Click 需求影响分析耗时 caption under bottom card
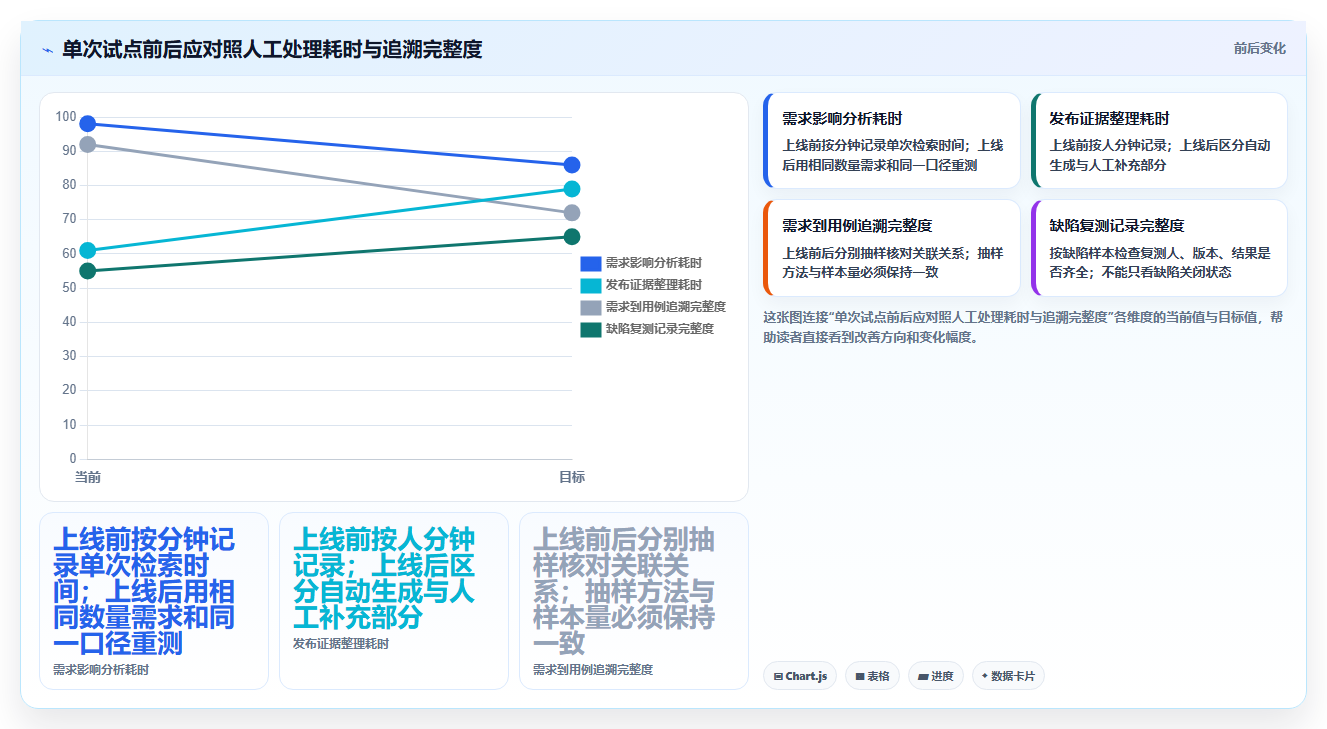 point(101,670)
